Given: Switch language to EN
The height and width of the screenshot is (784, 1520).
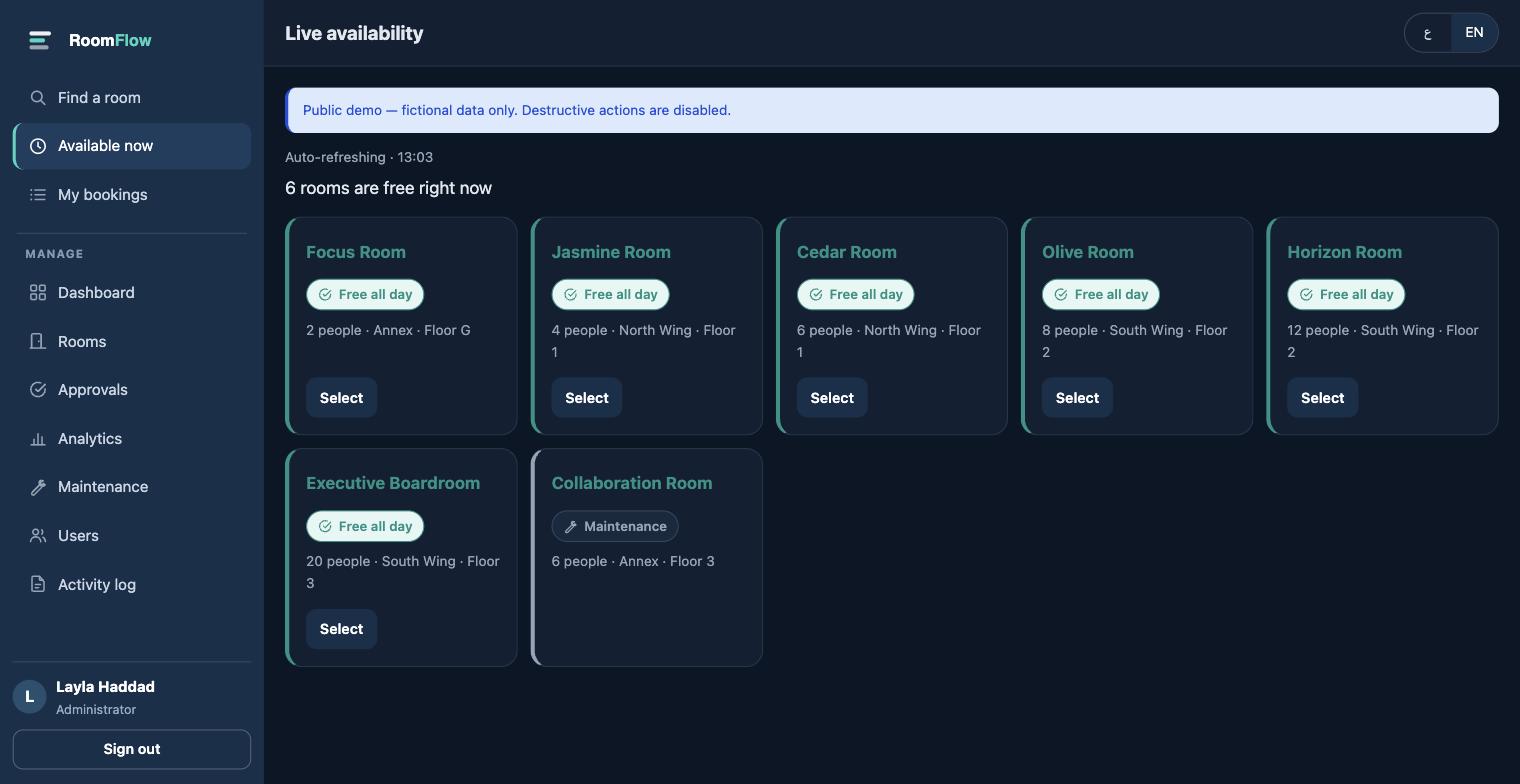Looking at the screenshot, I should point(1474,33).
